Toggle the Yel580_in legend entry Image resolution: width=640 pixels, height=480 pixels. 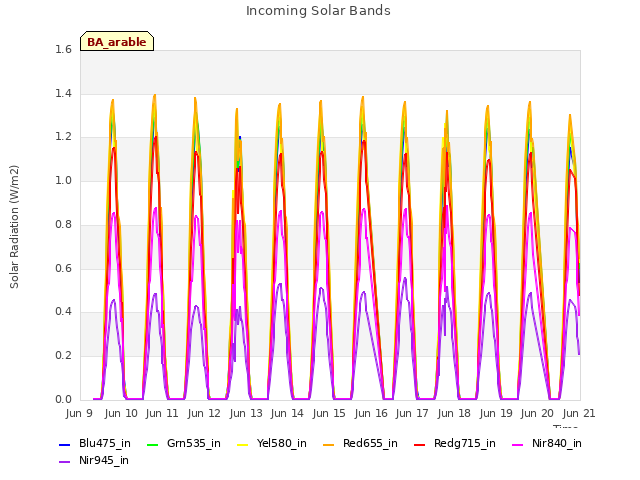pyautogui.click(x=272, y=444)
